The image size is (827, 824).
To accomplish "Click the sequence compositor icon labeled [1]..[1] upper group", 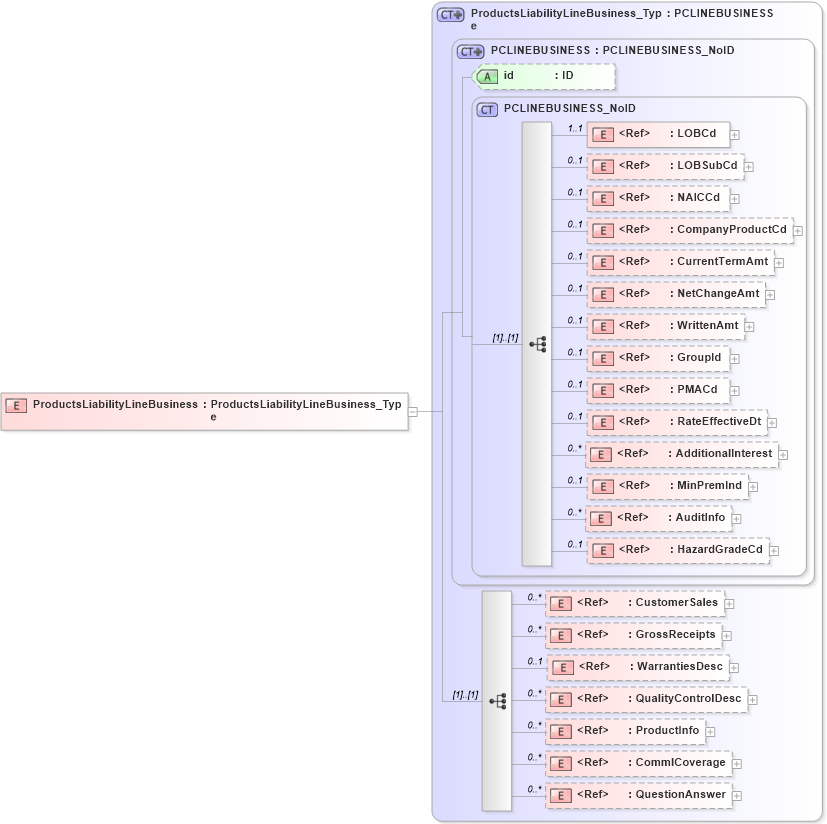I will pos(538,342).
